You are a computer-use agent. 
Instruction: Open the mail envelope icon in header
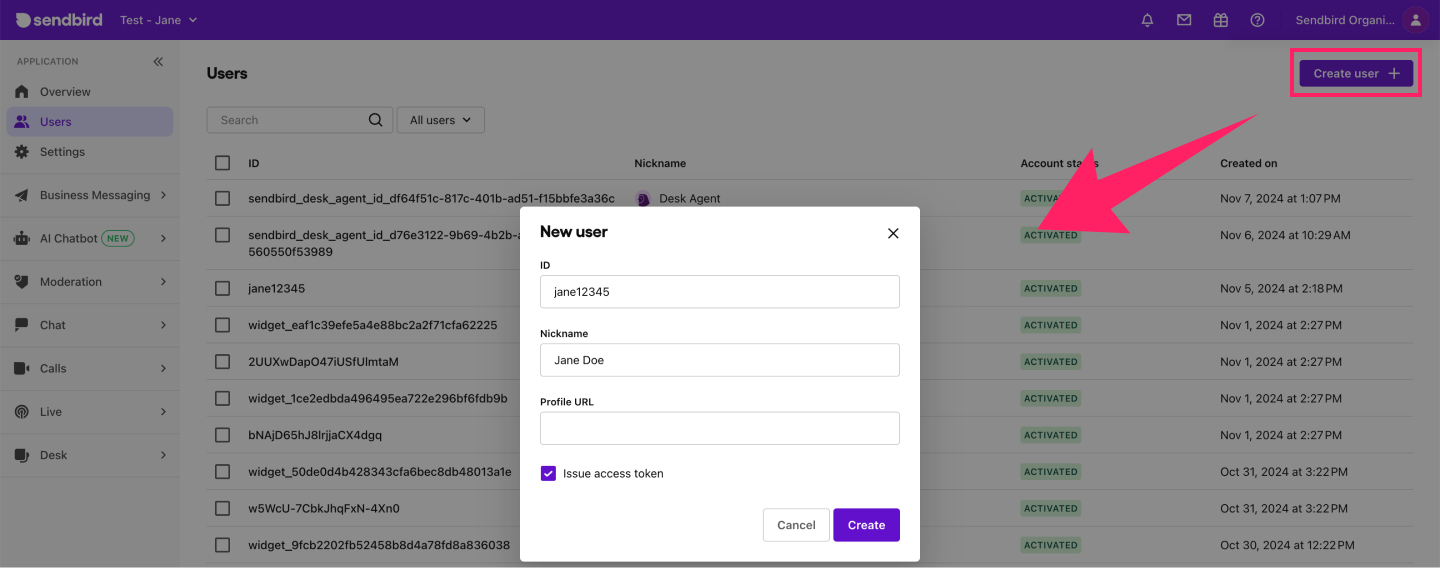pos(1184,20)
